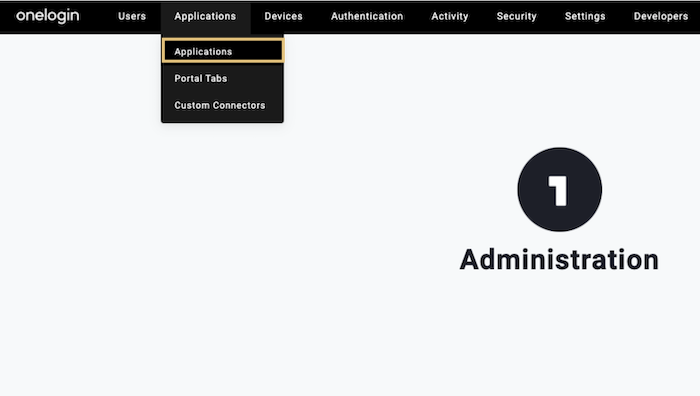The width and height of the screenshot is (700, 396).
Task: Open the Developers menu
Action: point(661,17)
